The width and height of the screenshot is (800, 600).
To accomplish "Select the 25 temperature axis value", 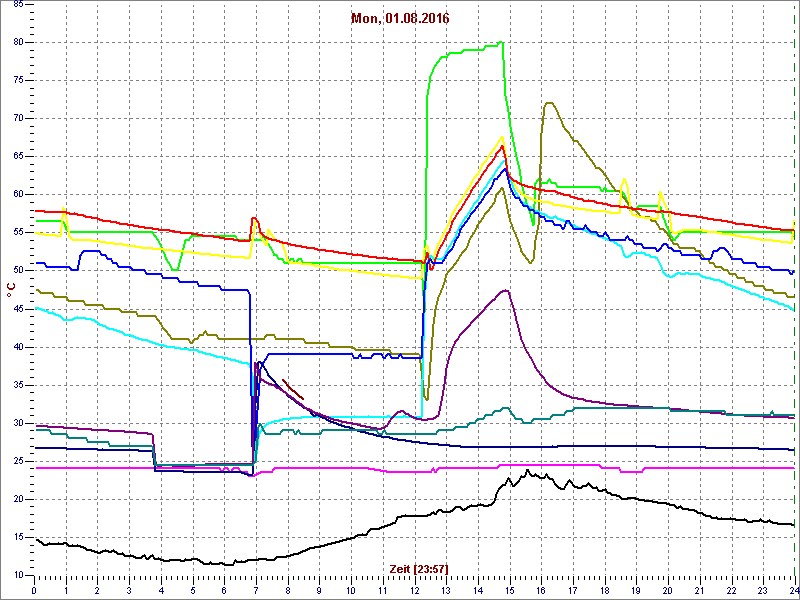I will tap(16, 461).
